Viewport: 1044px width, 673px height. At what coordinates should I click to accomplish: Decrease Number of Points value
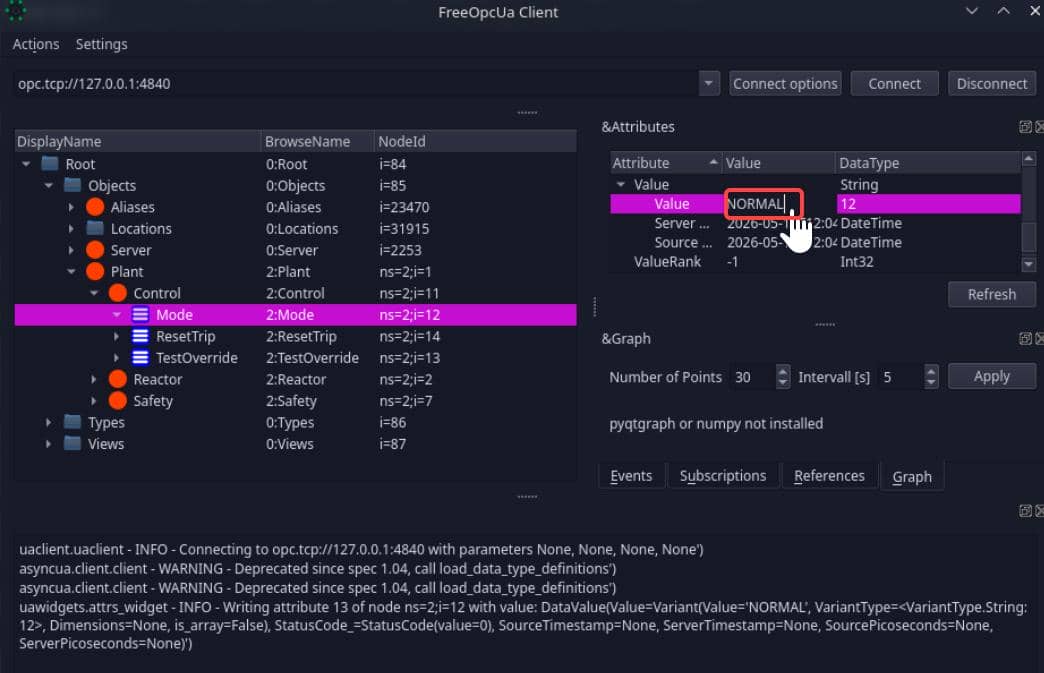[783, 382]
